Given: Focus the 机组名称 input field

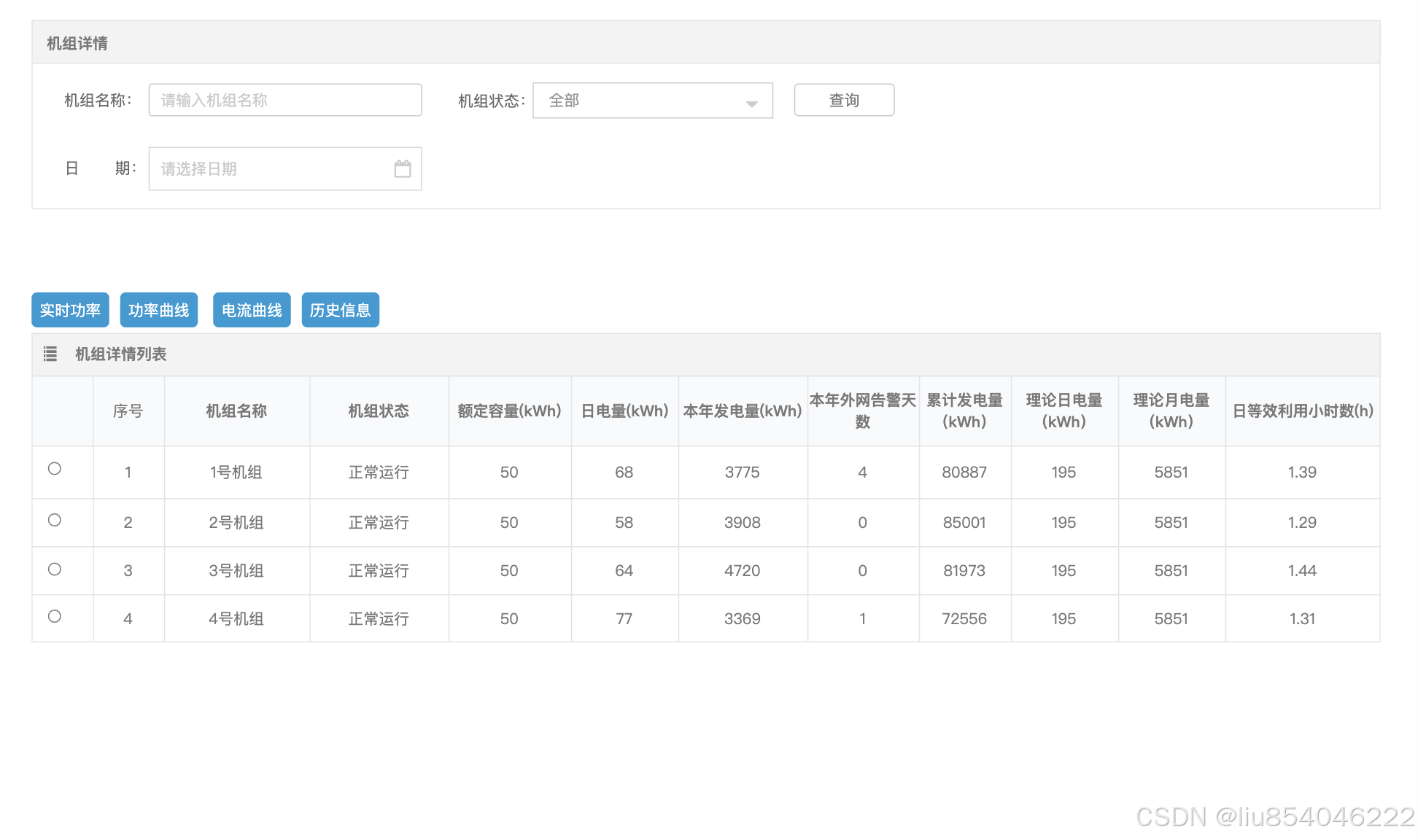Looking at the screenshot, I should [284, 100].
